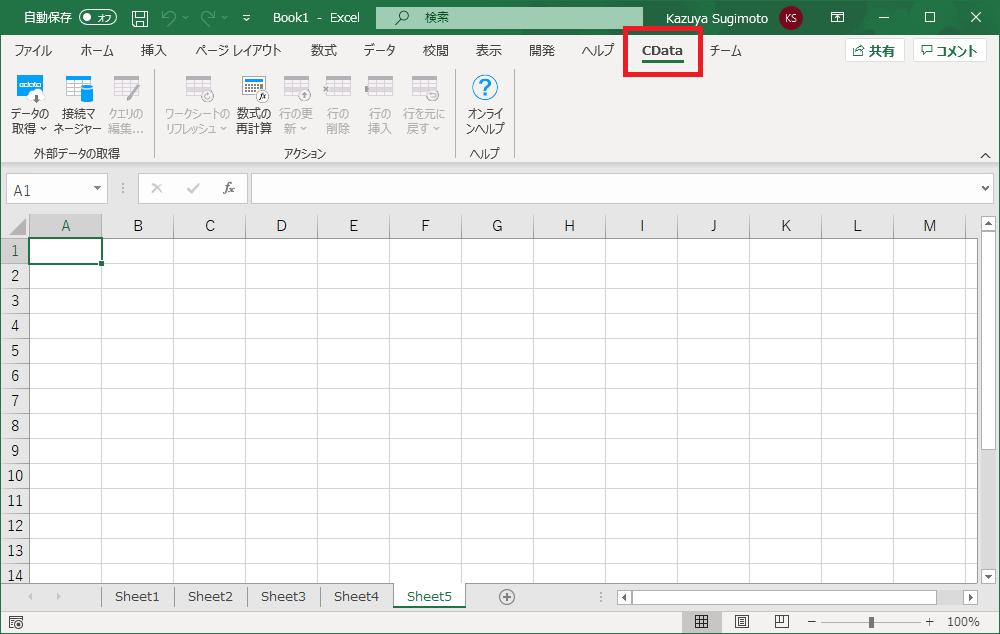This screenshot has height=634, width=1000.
Task: Add a new sheet with plus button
Action: pos(507,597)
